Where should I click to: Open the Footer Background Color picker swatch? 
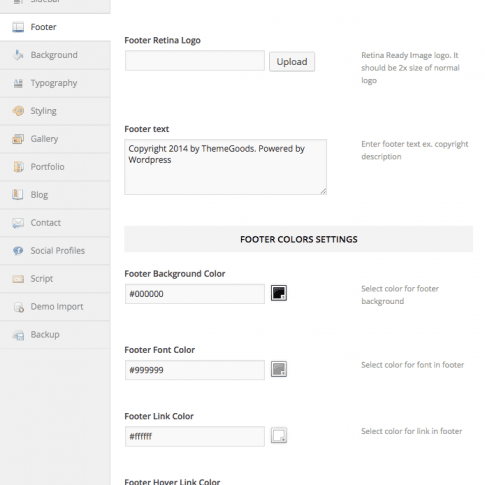click(x=279, y=293)
